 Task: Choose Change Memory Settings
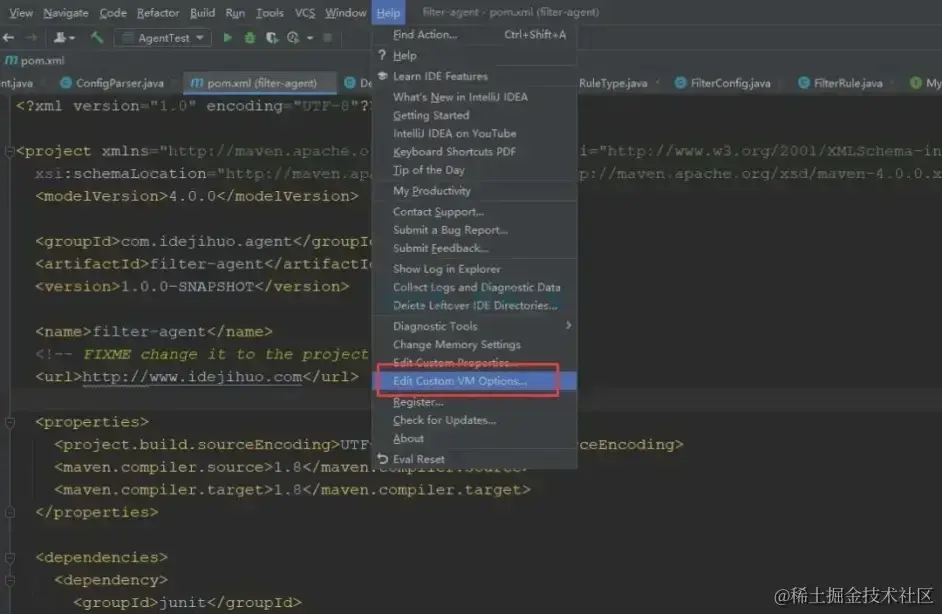pos(475,345)
